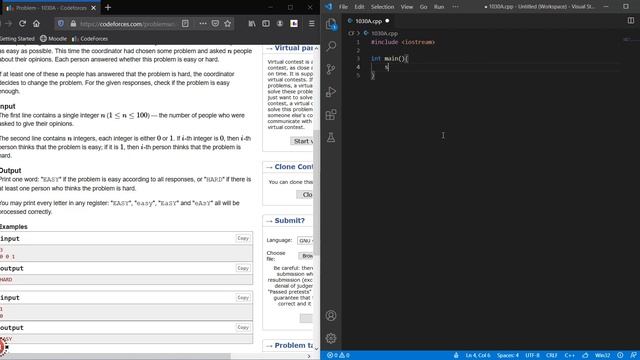
Task: Go to Firefox home page
Action: (x=36, y=24)
